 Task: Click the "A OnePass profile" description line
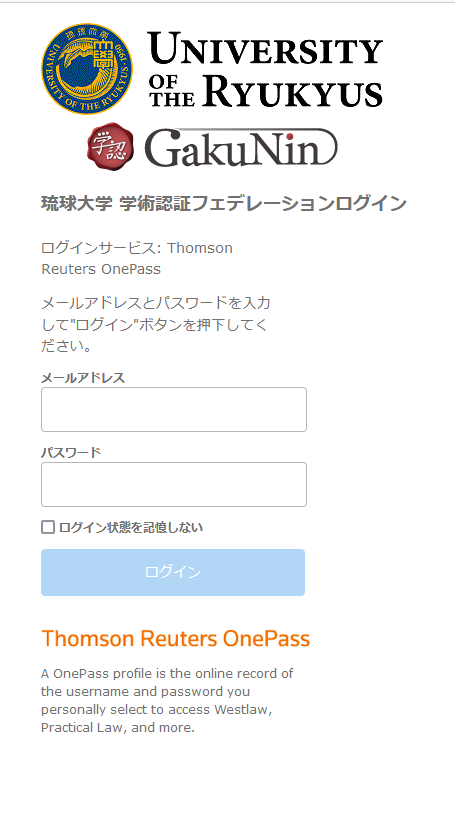coord(167,673)
